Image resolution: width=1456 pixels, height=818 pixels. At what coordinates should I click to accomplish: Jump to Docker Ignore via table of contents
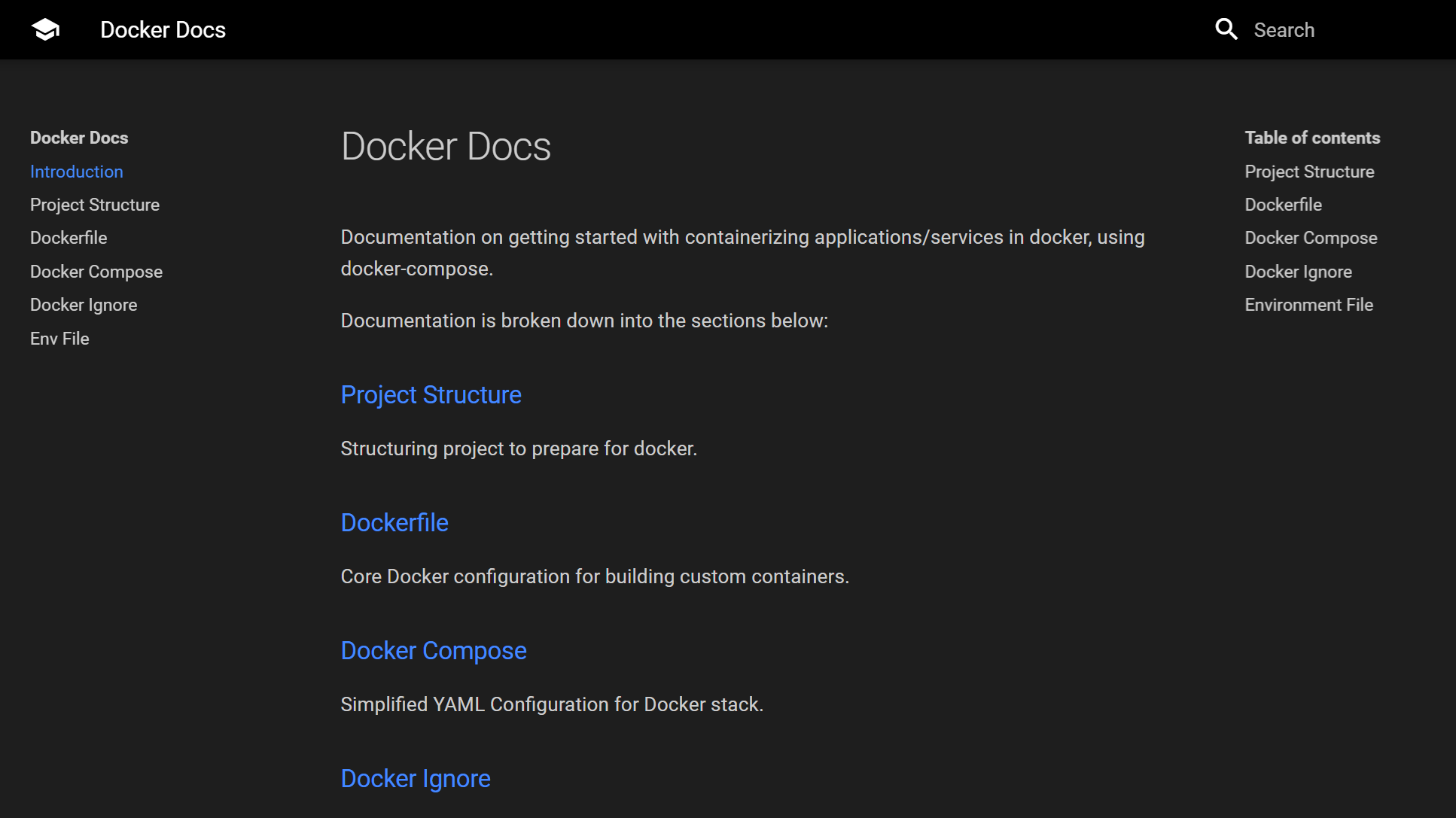pyautogui.click(x=1298, y=272)
